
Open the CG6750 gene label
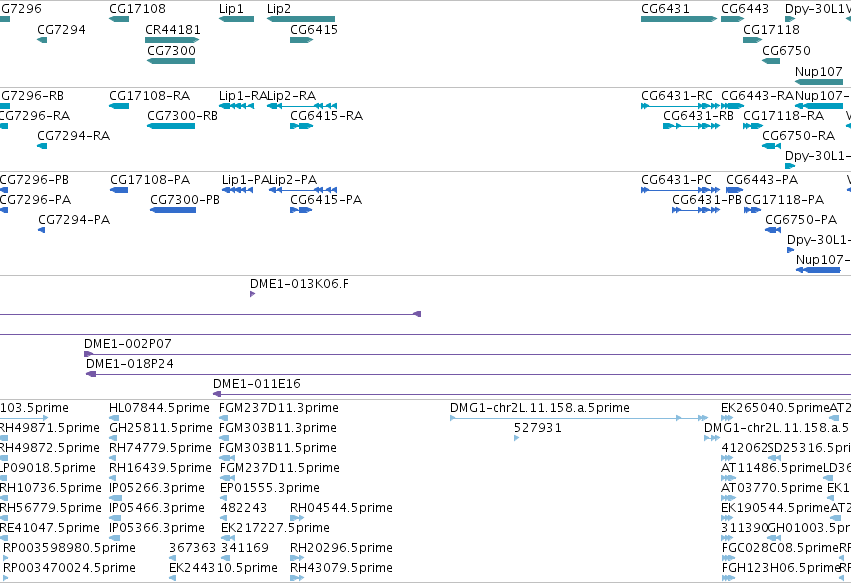coord(786,51)
